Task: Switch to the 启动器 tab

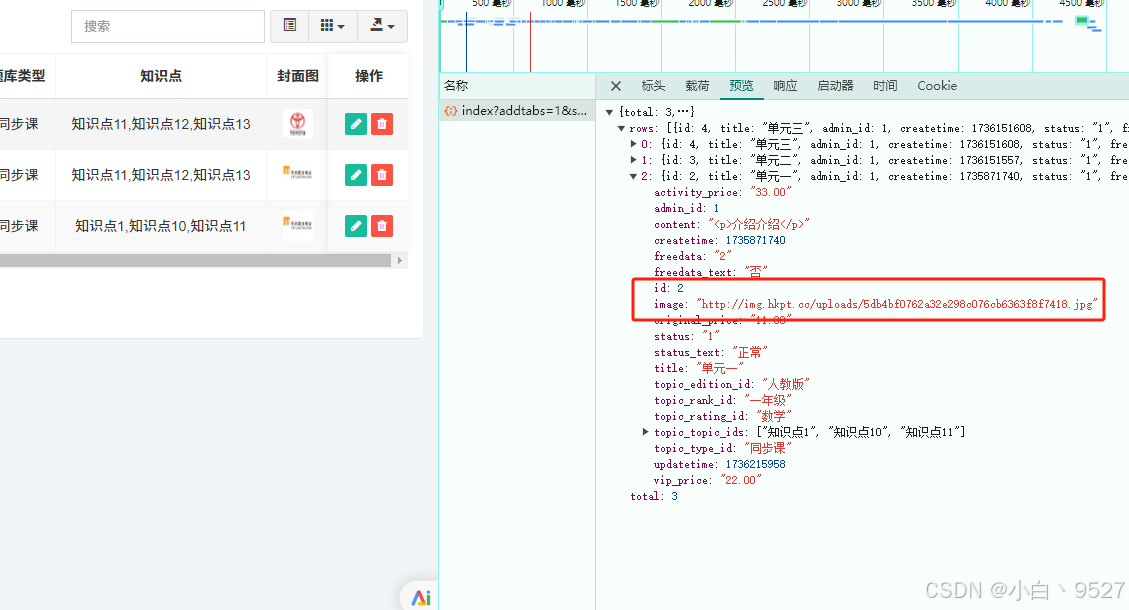Action: click(835, 86)
